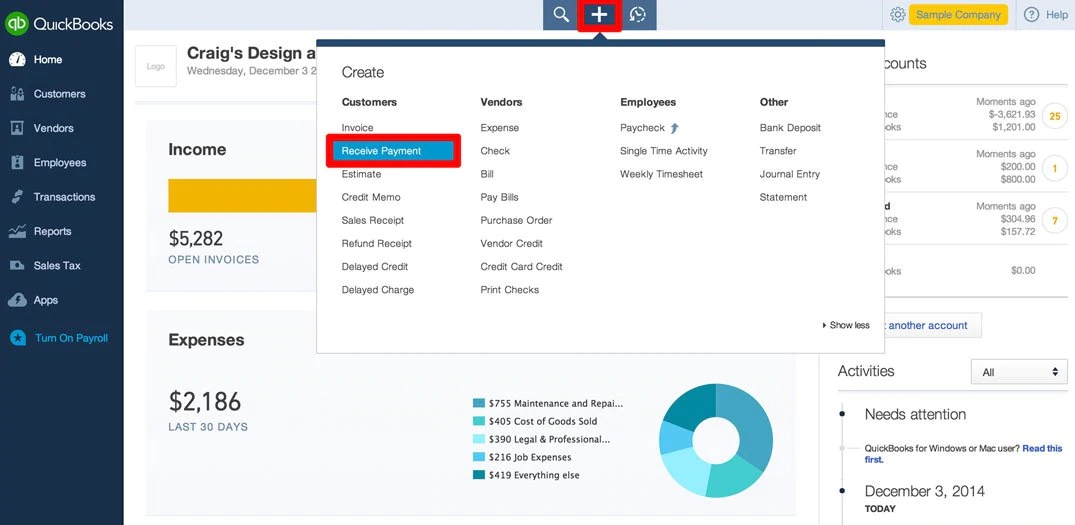
Task: Click the Transactions sidebar icon
Action: point(17,197)
